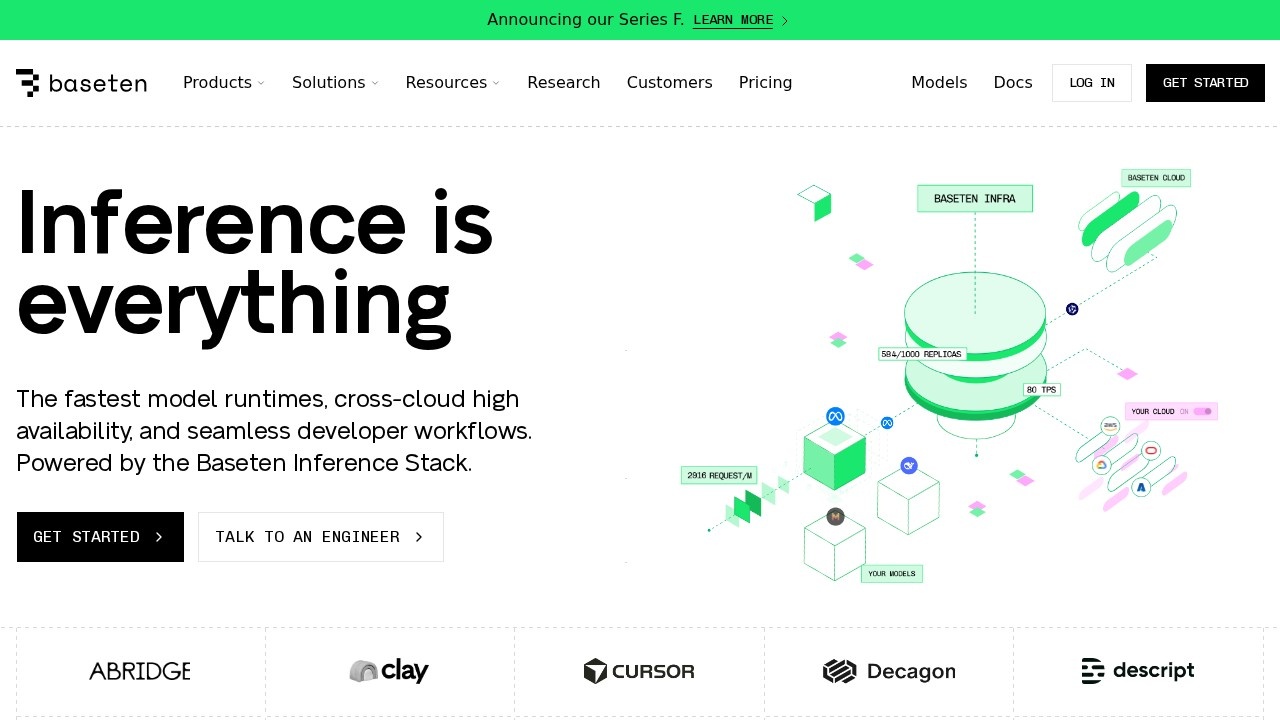
Task: Click the Descript customer logo
Action: (x=1138, y=671)
